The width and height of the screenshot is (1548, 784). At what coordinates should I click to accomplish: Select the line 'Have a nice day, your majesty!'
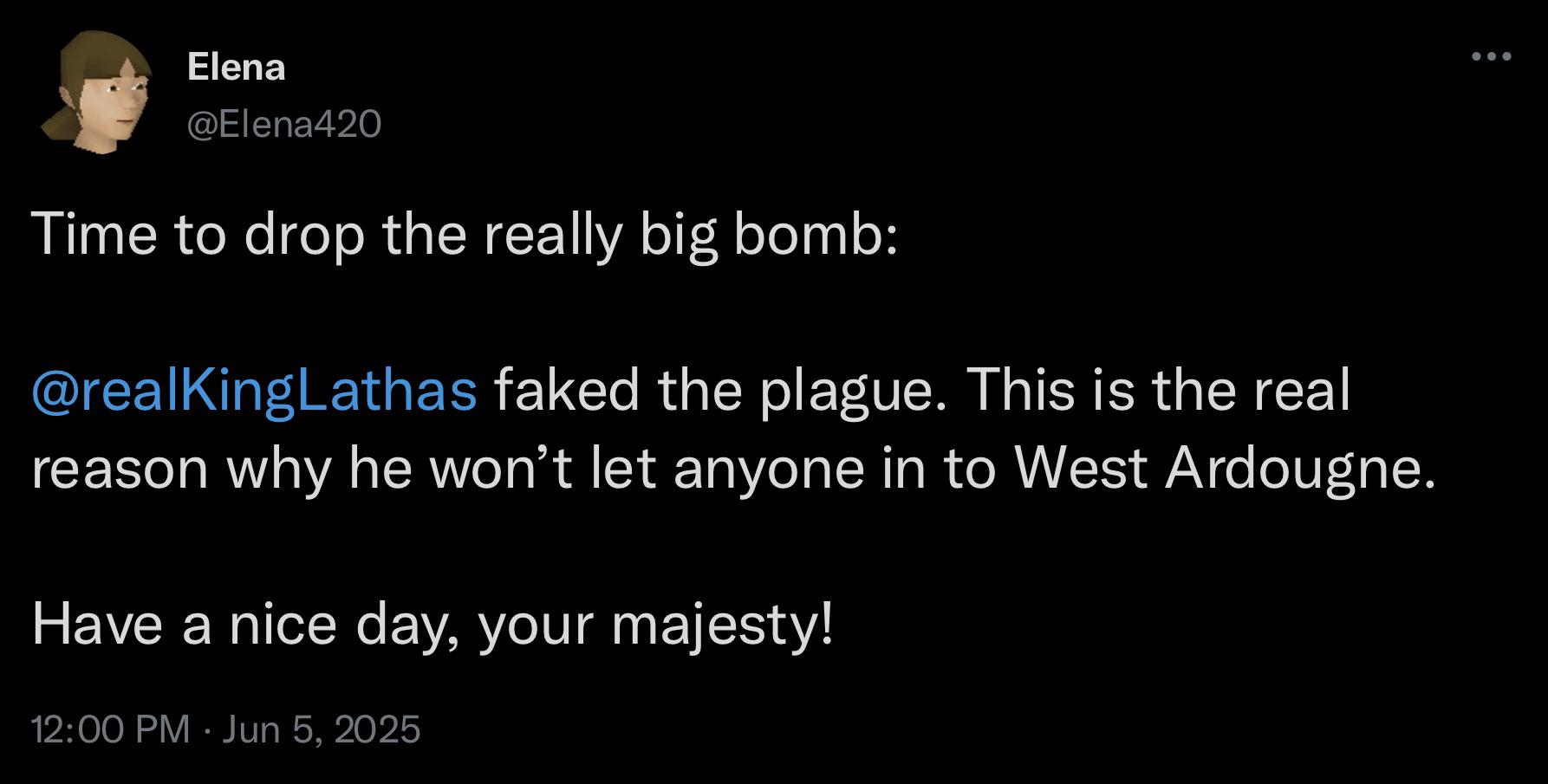[x=433, y=625]
